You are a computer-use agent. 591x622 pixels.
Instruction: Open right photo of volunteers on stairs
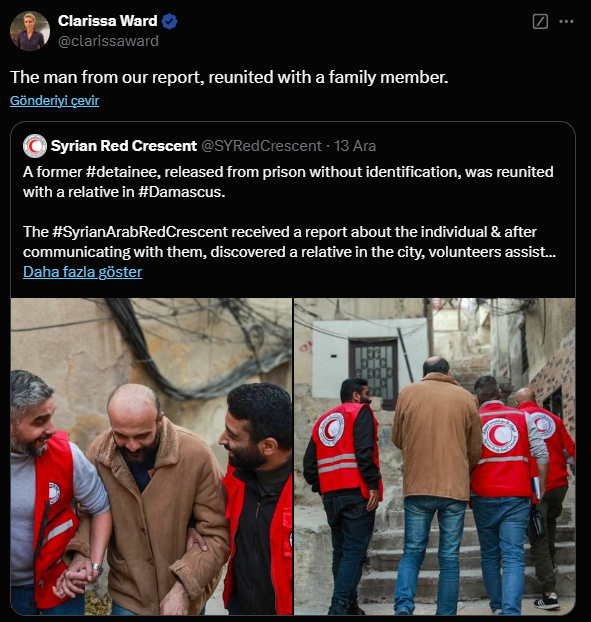434,456
